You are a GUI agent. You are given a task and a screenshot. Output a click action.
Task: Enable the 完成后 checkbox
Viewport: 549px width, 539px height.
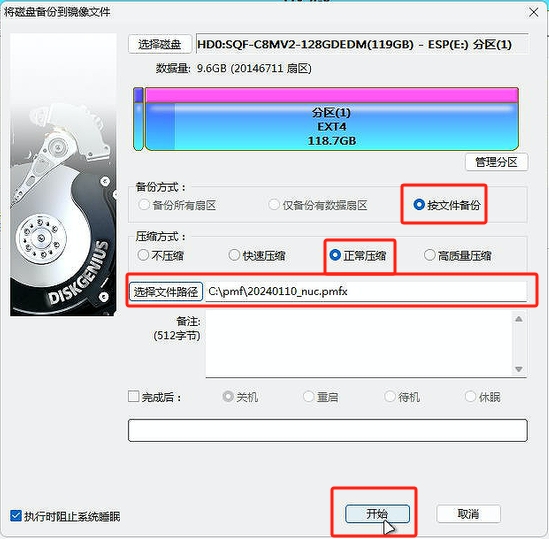click(133, 396)
